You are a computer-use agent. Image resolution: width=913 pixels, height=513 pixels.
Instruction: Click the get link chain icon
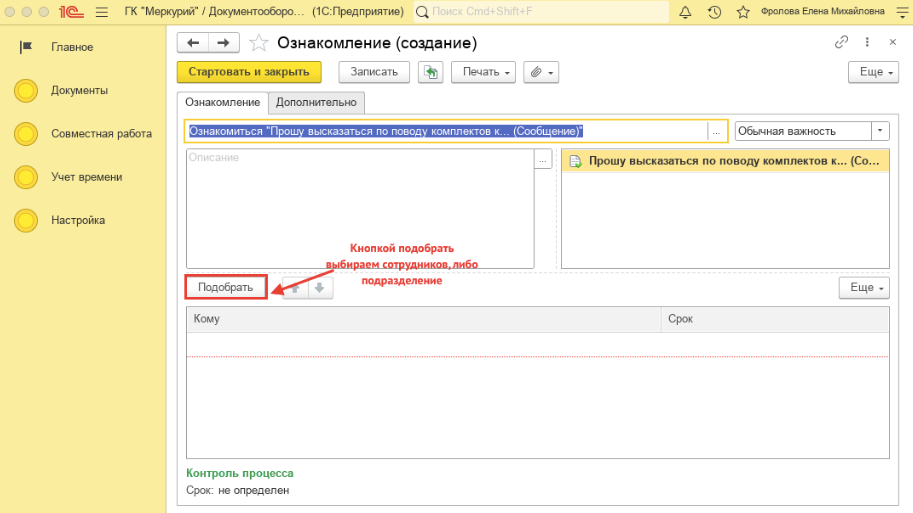(x=841, y=43)
